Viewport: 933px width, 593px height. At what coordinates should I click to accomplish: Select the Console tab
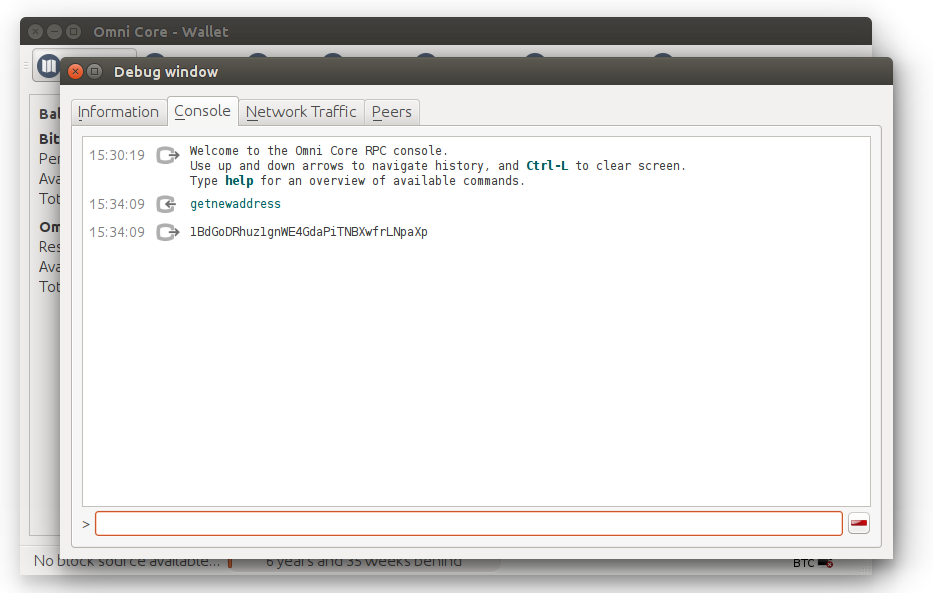[x=202, y=111]
